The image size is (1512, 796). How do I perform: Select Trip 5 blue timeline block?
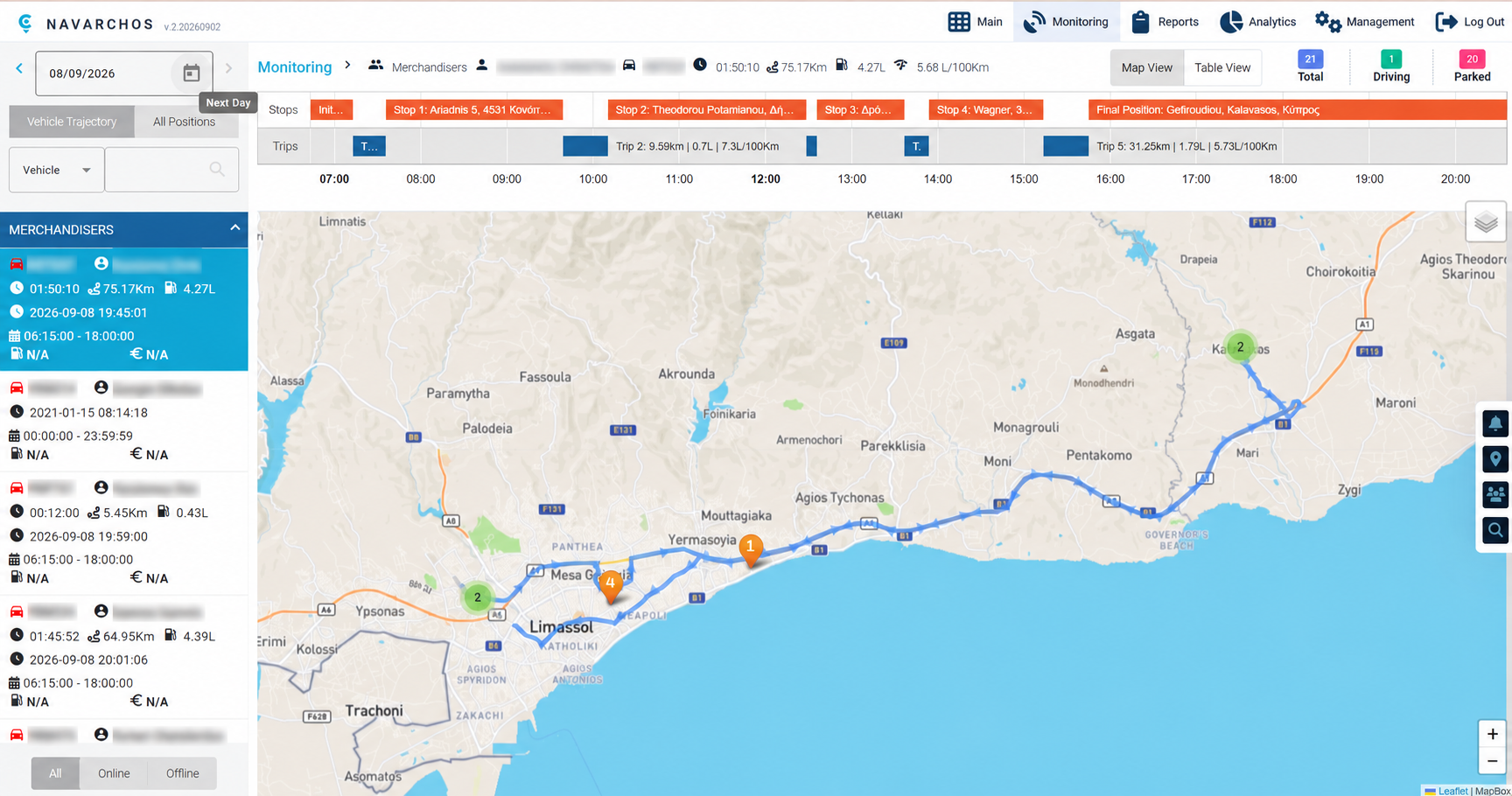pos(1066,146)
